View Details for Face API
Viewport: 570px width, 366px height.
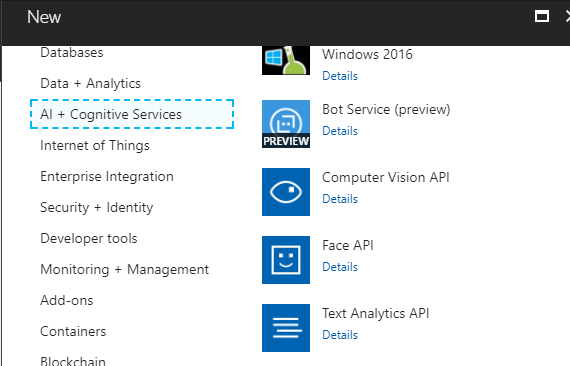(340, 267)
